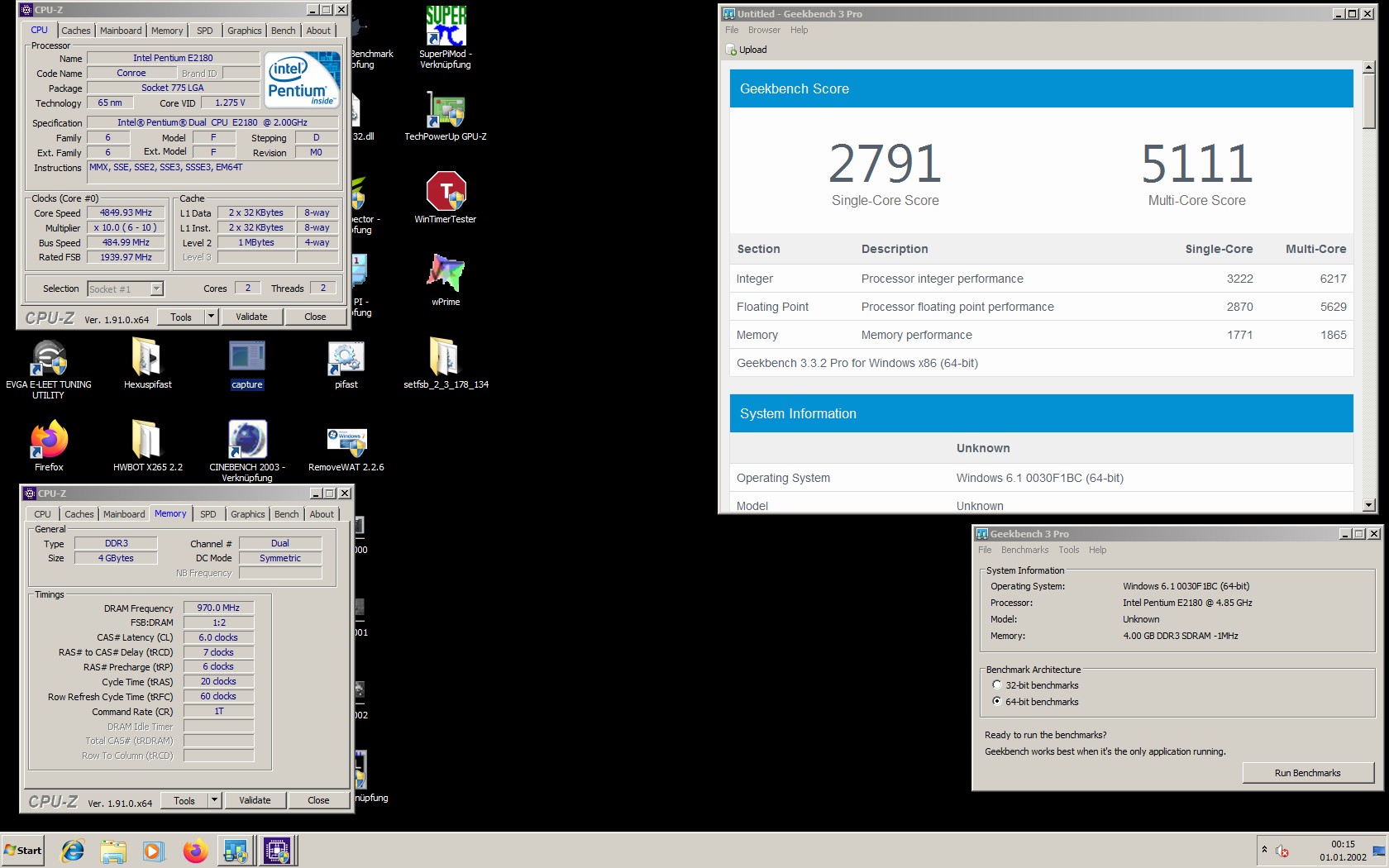Select the capture desktop icon
1389x868 pixels.
click(x=247, y=364)
